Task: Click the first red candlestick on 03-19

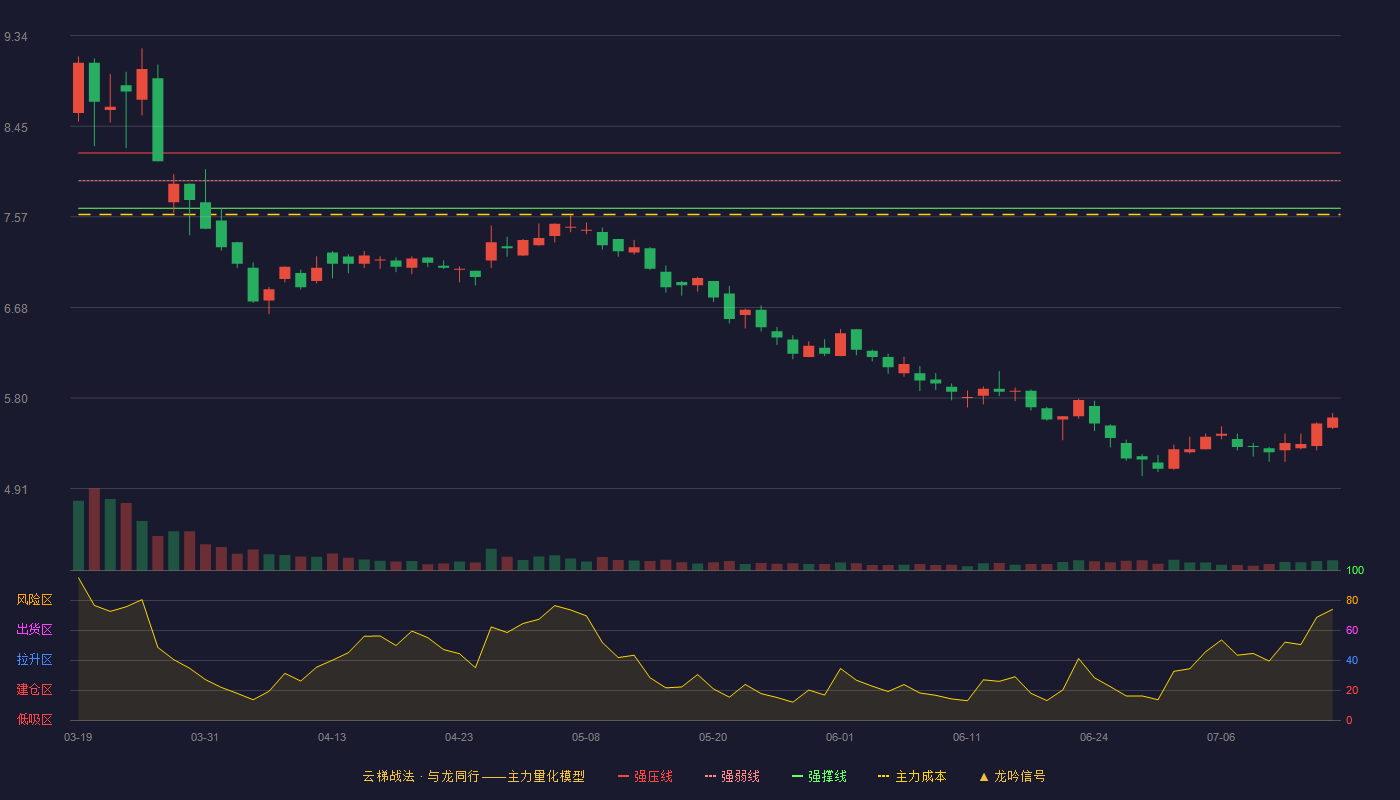Action: (78, 88)
